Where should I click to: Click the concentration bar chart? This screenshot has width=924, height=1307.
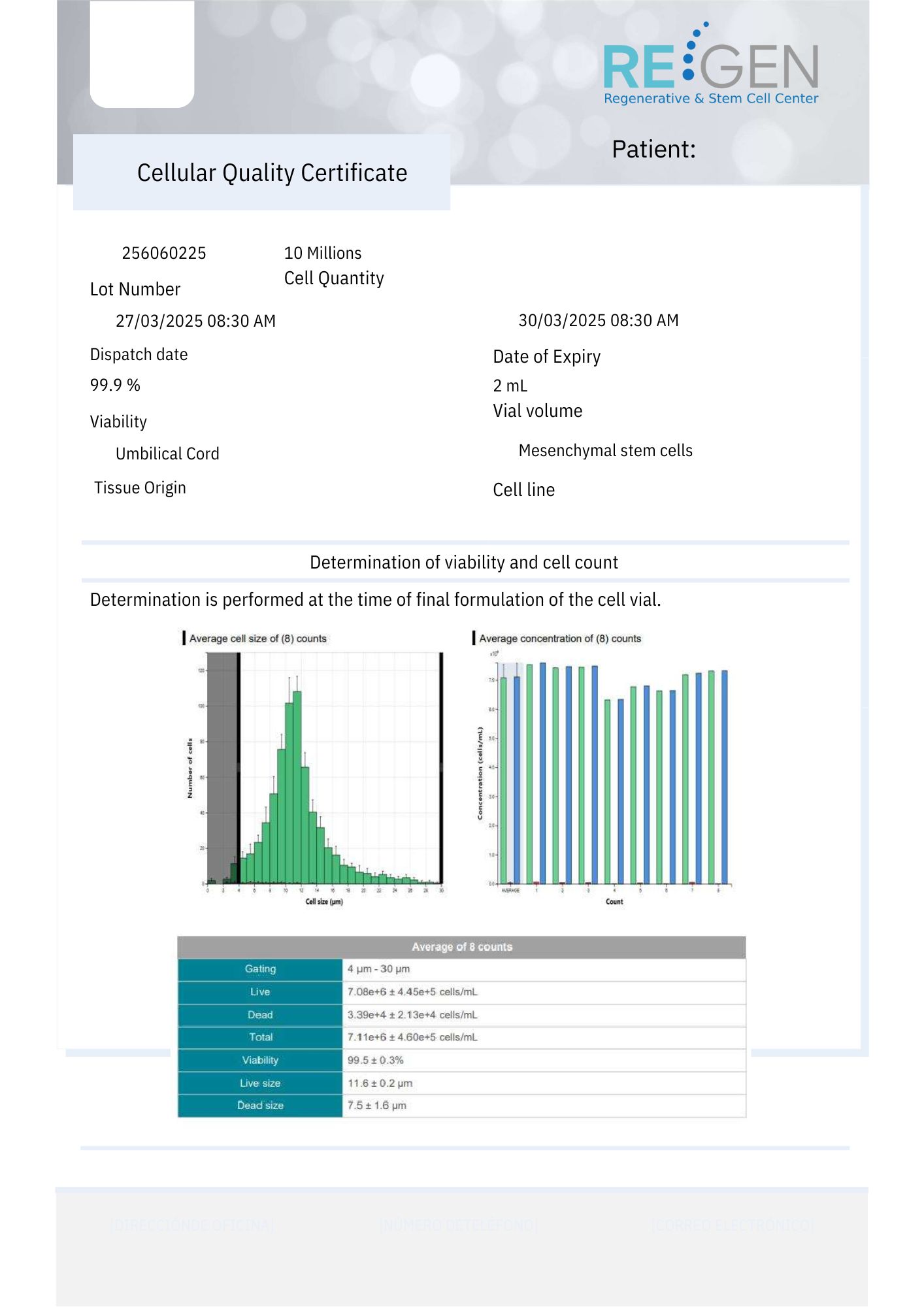click(606, 778)
